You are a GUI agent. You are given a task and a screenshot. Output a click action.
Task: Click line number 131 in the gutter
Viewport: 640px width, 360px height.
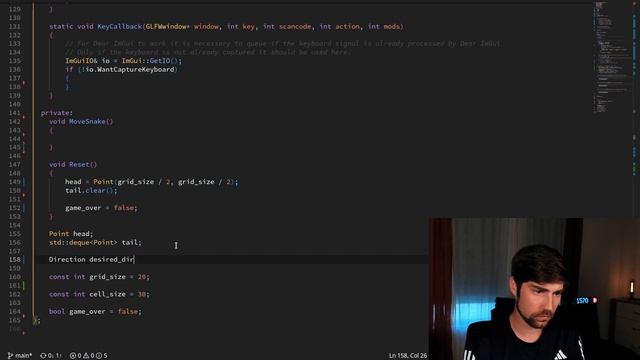coord(14,27)
